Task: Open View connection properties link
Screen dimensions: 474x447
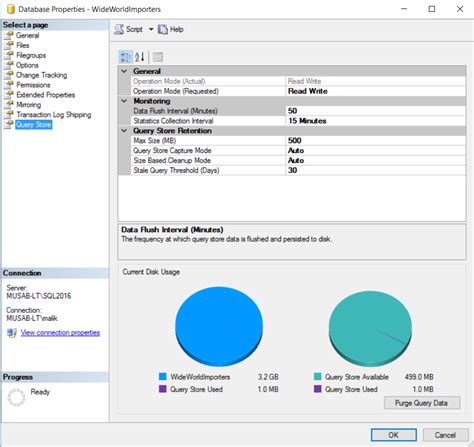Action: coord(60,333)
